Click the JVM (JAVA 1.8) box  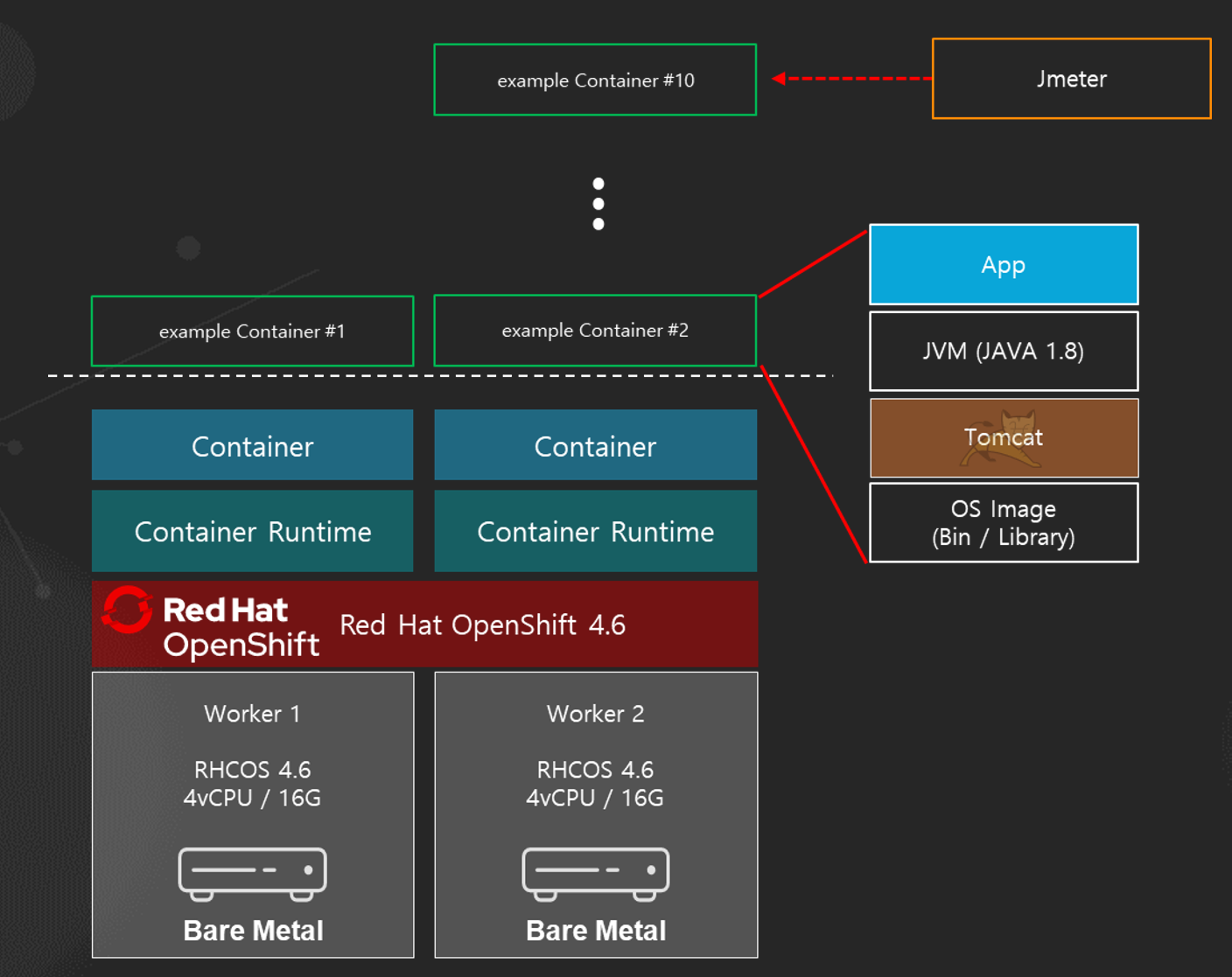click(1004, 352)
